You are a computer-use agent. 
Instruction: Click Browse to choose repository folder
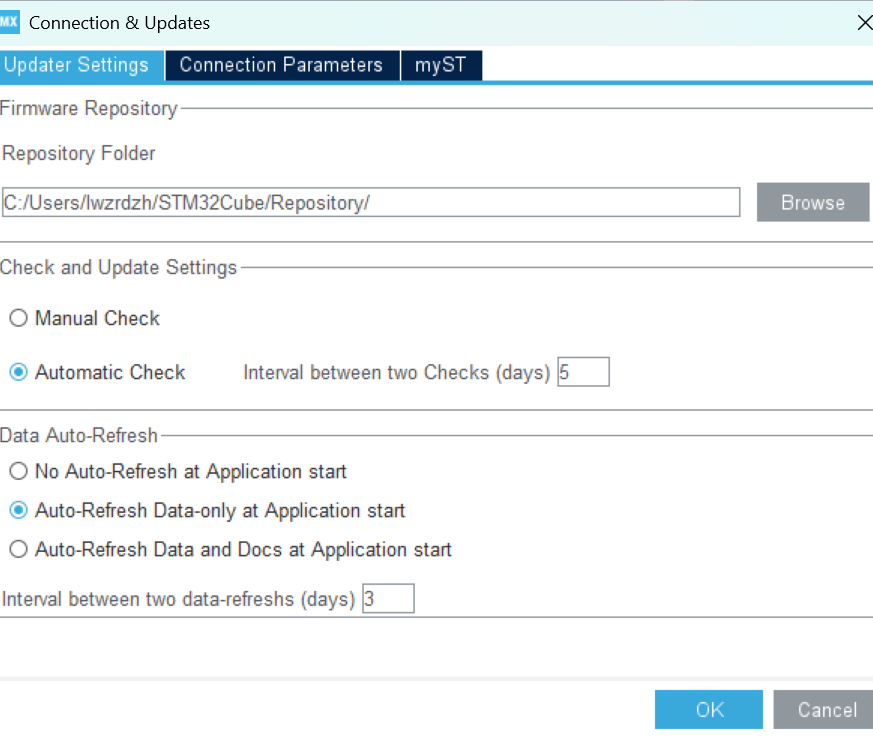[813, 202]
